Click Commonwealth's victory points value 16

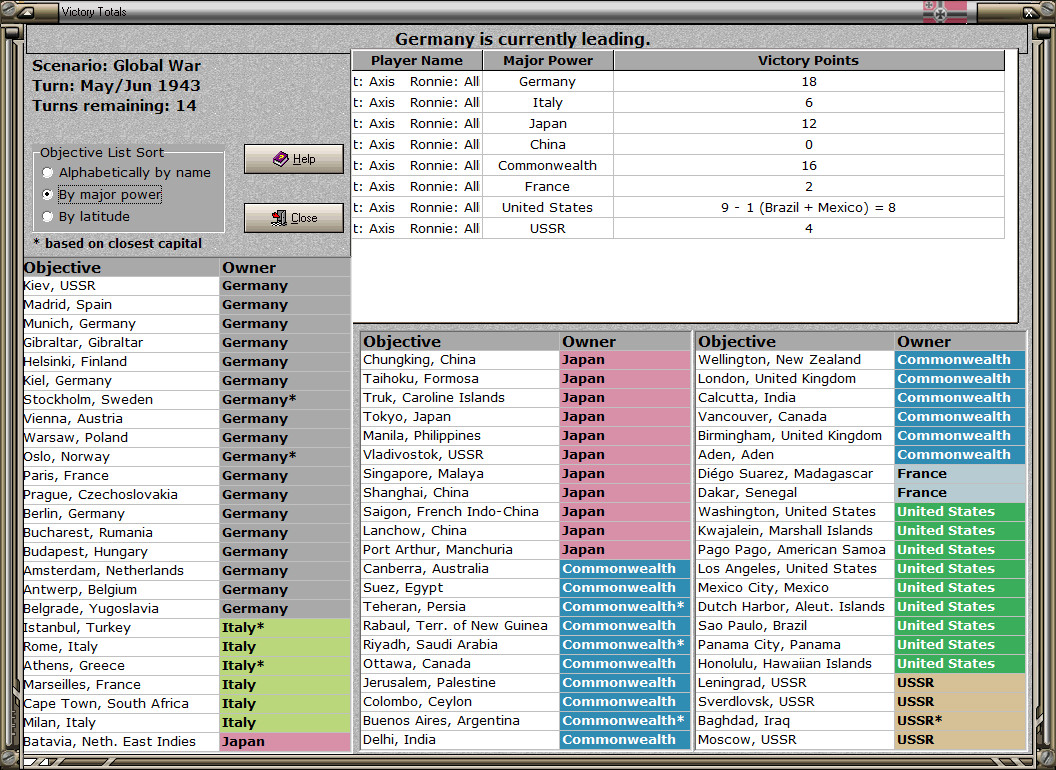point(809,165)
